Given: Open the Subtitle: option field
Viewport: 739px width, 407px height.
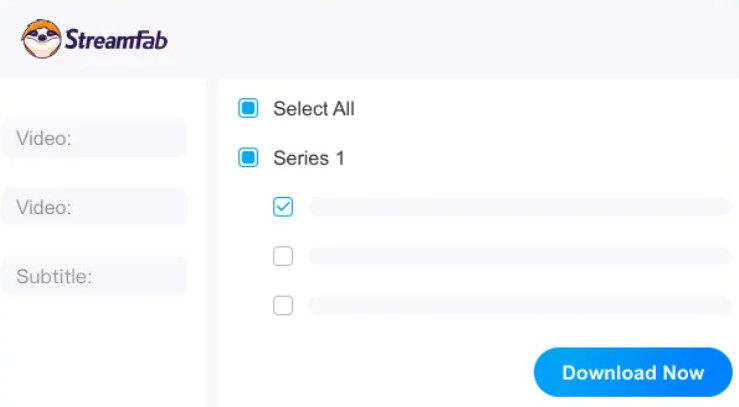Looking at the screenshot, I should click(94, 277).
